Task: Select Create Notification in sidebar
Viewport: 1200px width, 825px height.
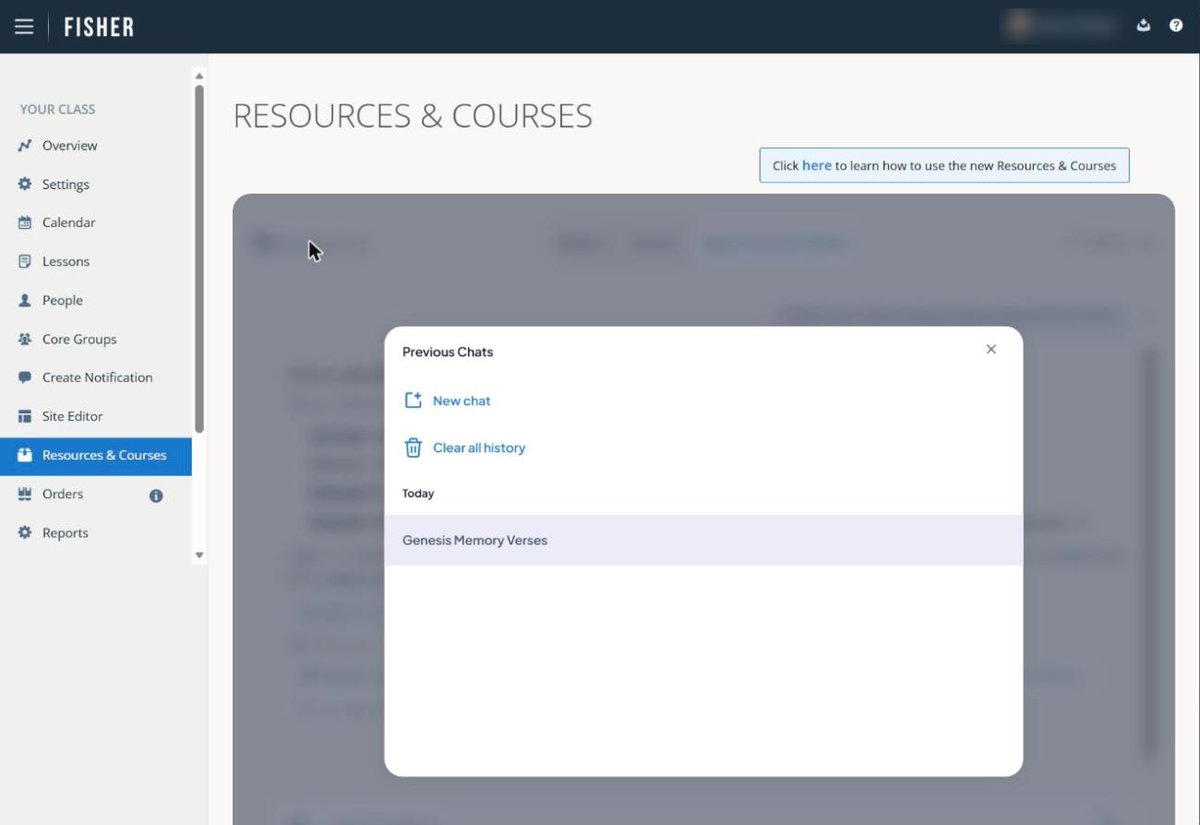Action: 96,378
